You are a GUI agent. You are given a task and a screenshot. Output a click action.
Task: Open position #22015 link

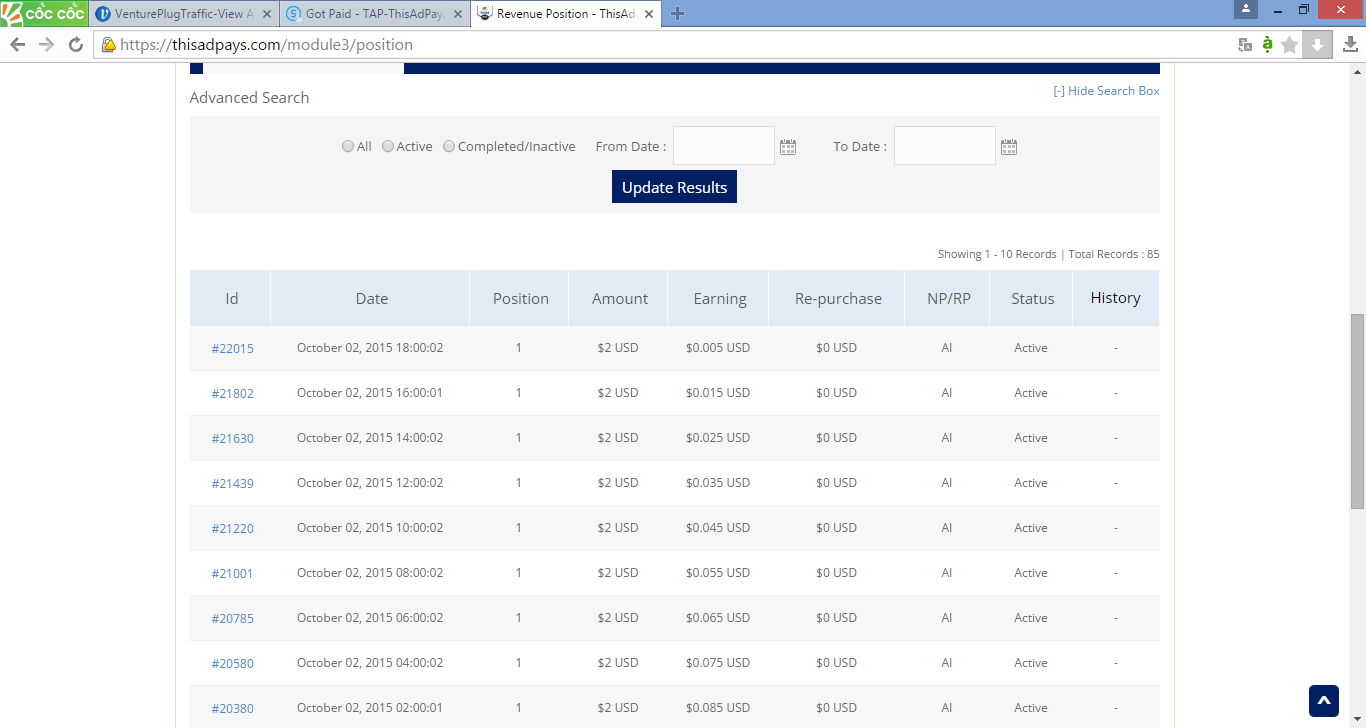click(x=233, y=349)
